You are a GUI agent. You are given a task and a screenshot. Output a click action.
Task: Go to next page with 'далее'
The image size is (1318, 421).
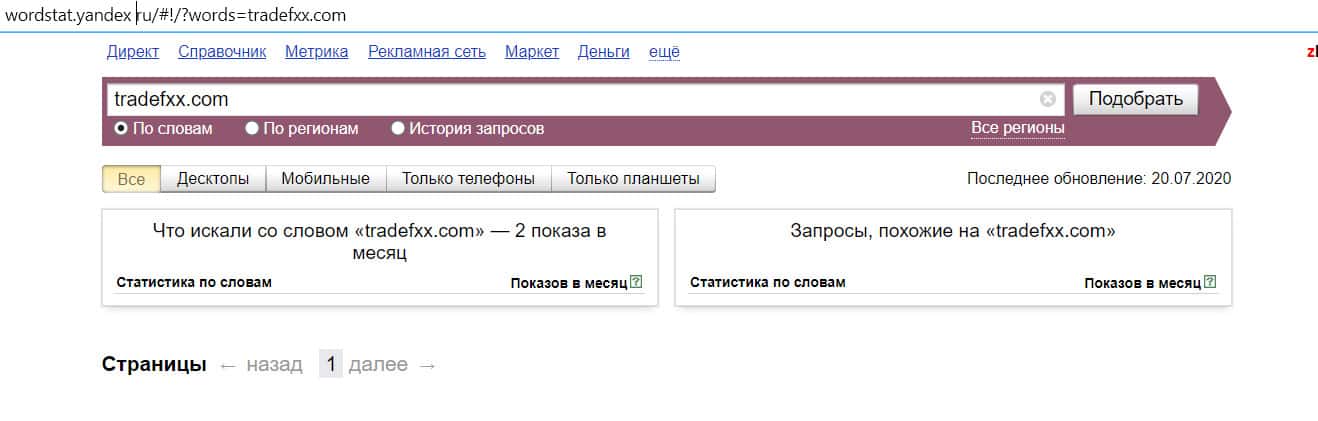pos(378,365)
